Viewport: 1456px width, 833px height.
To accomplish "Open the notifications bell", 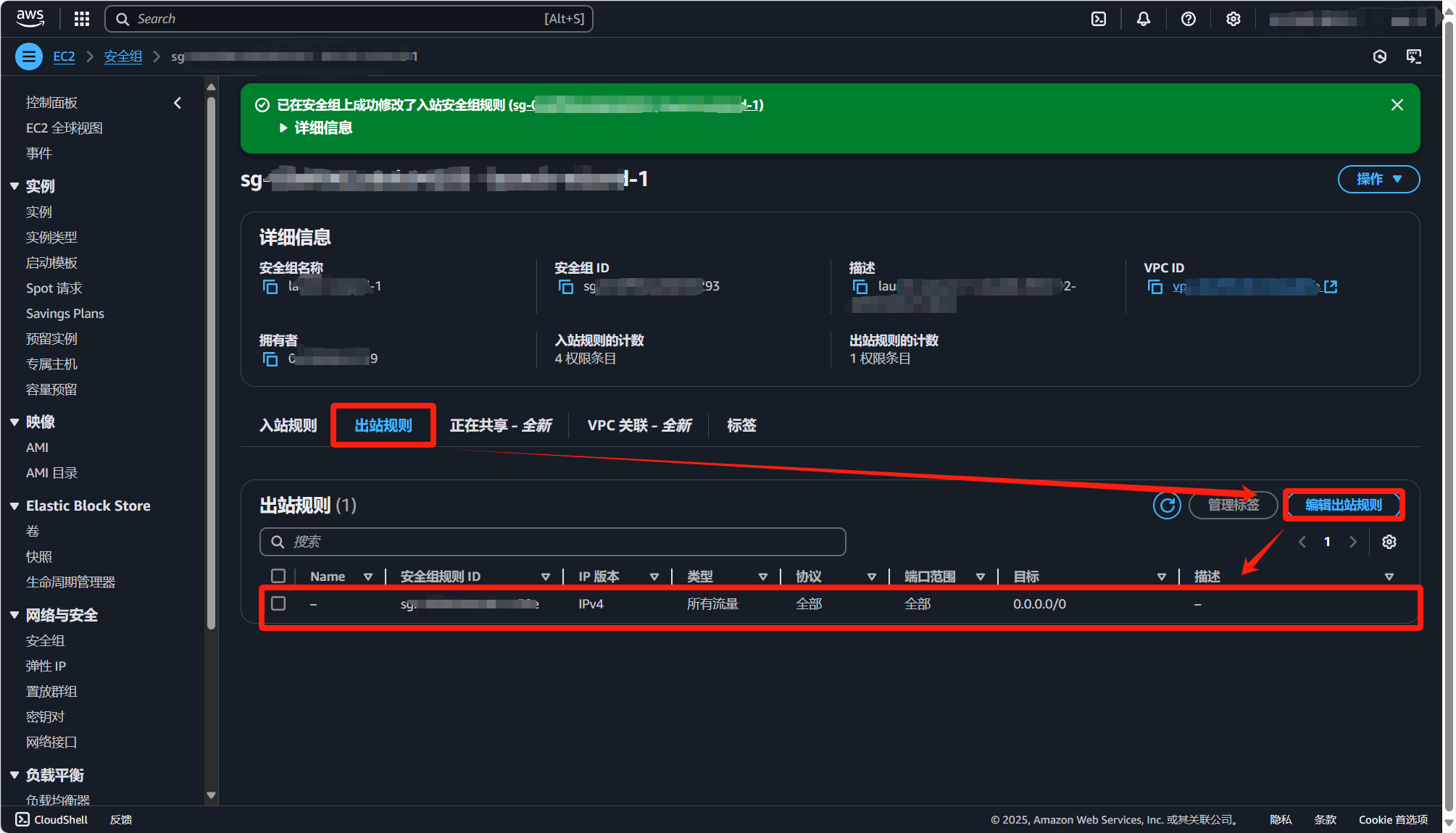I will (1143, 19).
